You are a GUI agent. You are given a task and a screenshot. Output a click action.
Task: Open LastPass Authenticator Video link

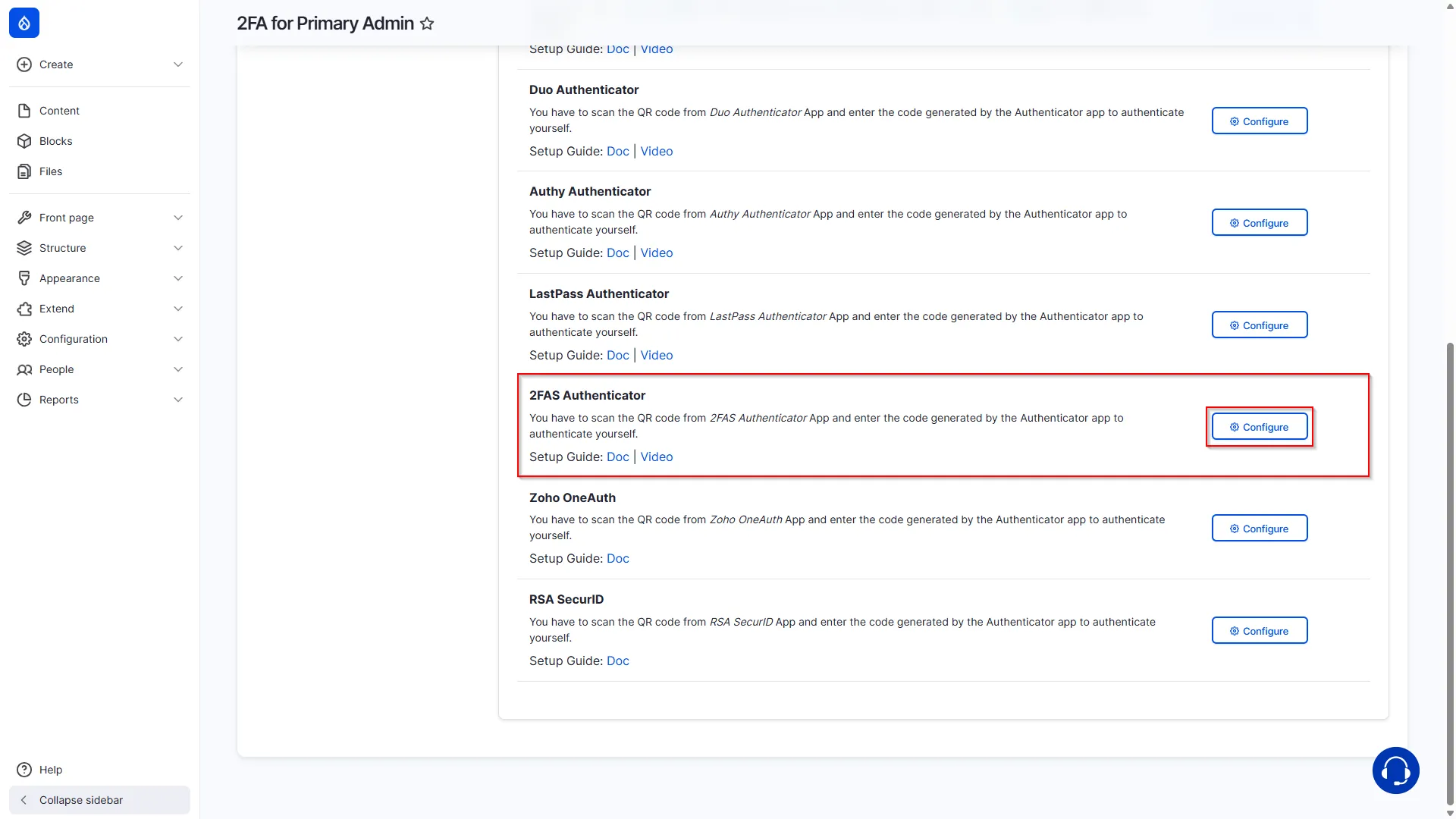[x=657, y=355]
